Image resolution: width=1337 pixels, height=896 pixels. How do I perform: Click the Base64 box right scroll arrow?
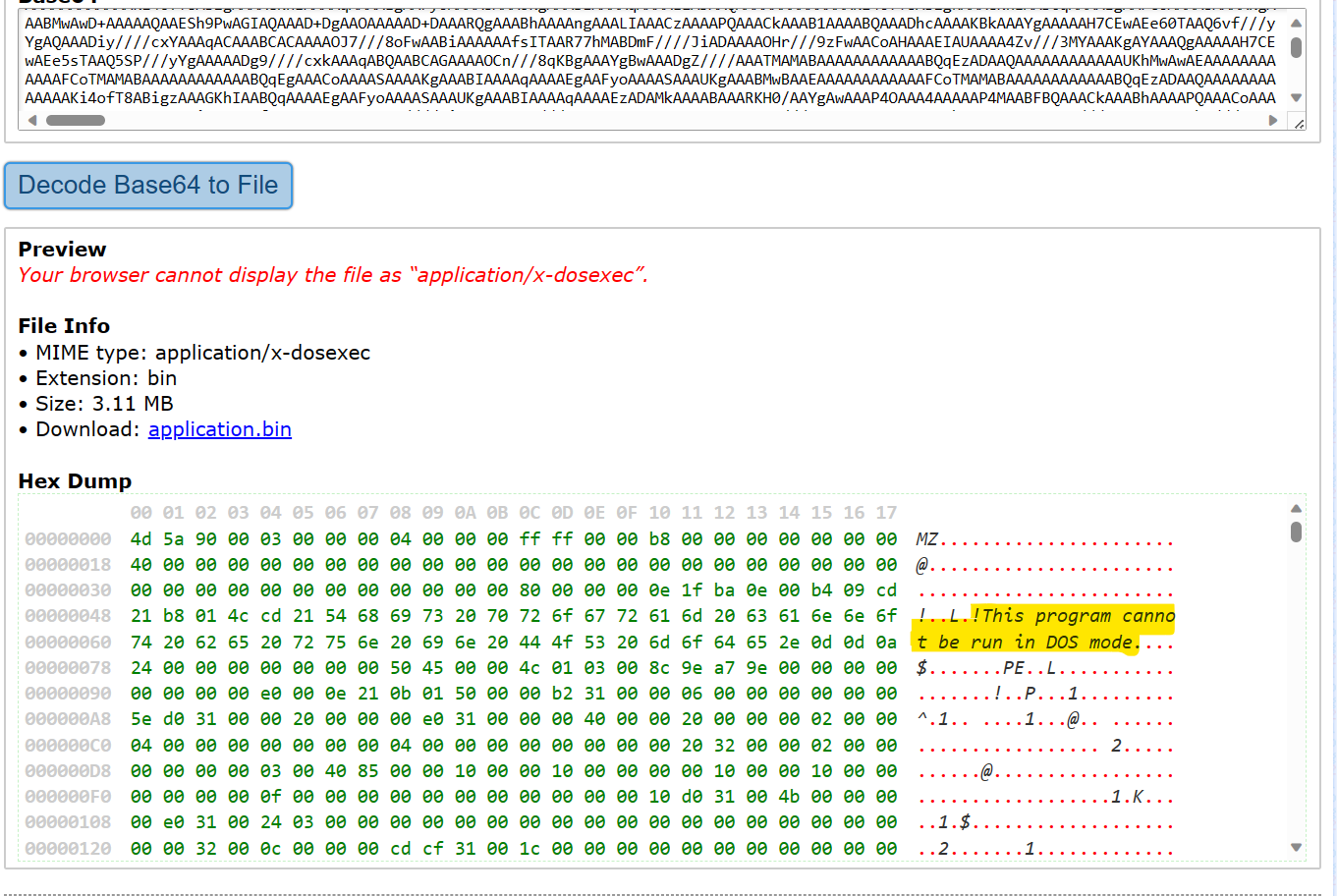pos(1273,121)
